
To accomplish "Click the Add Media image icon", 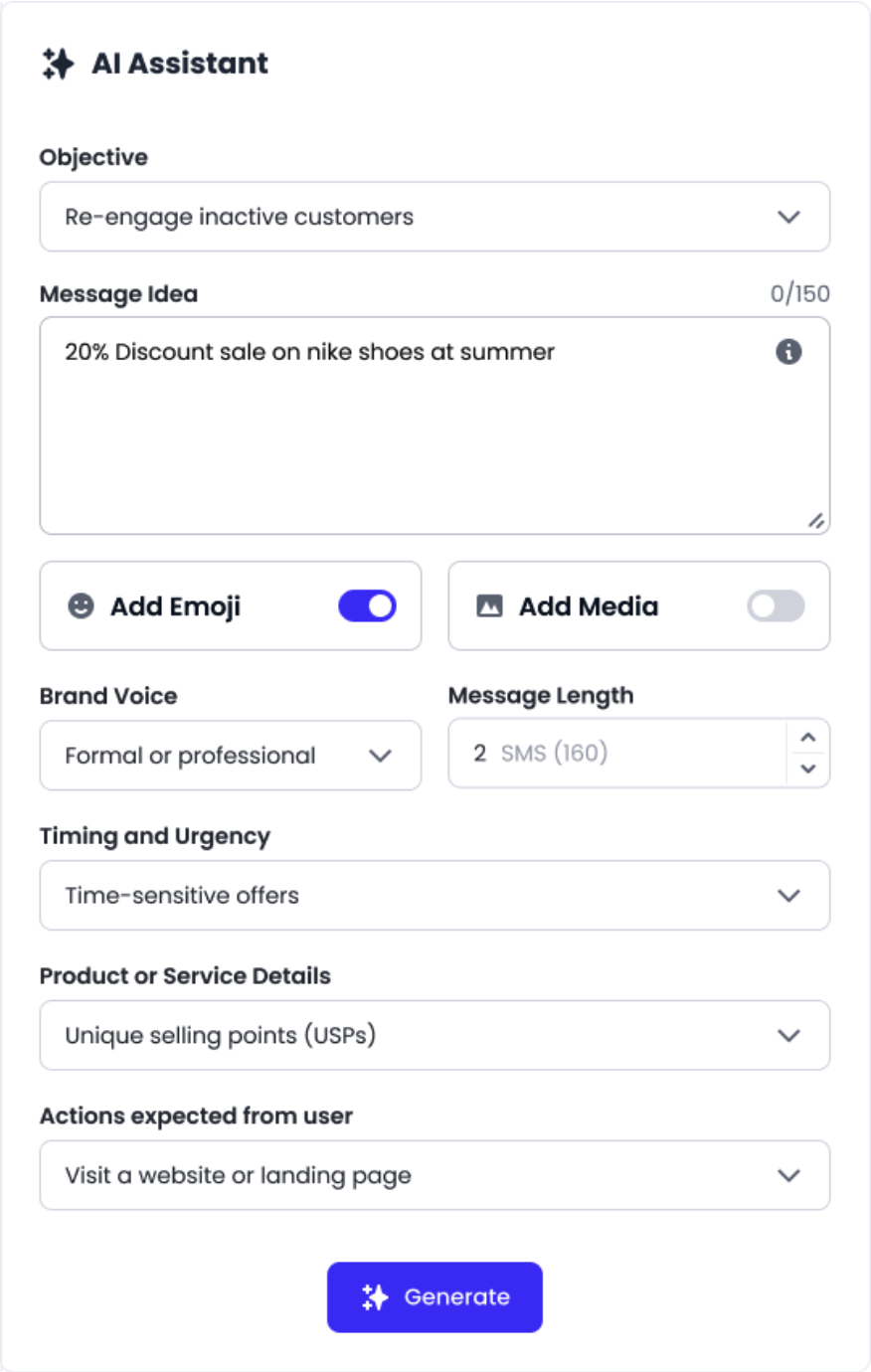I will pyautogui.click(x=489, y=605).
